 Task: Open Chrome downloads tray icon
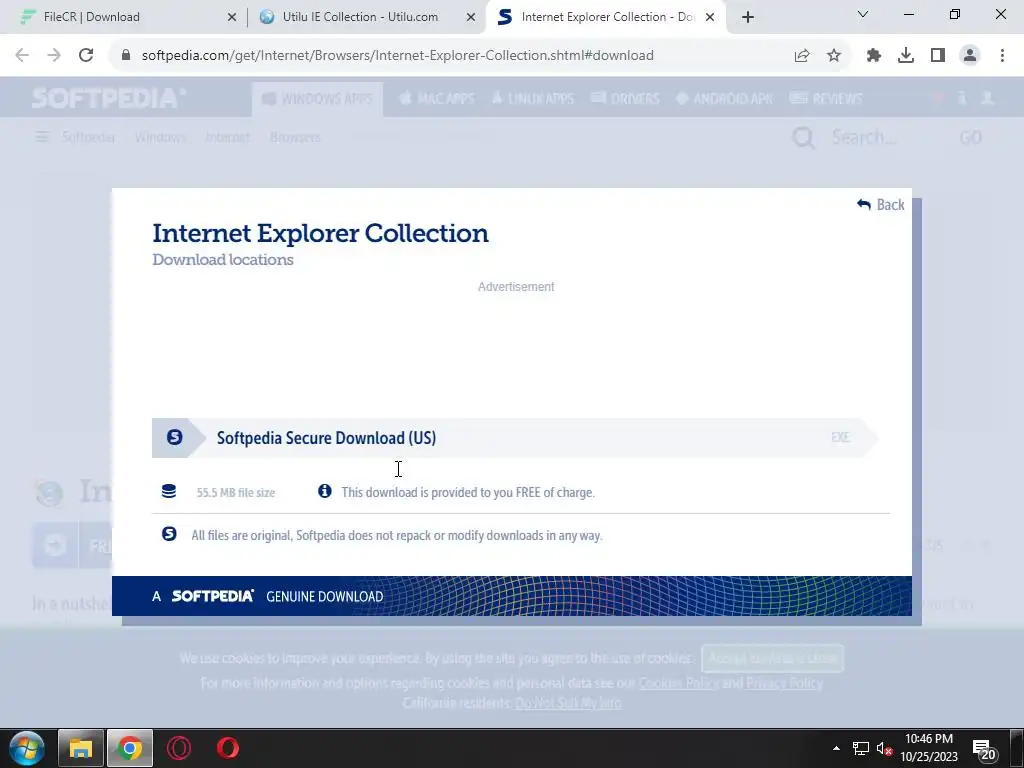coord(906,56)
